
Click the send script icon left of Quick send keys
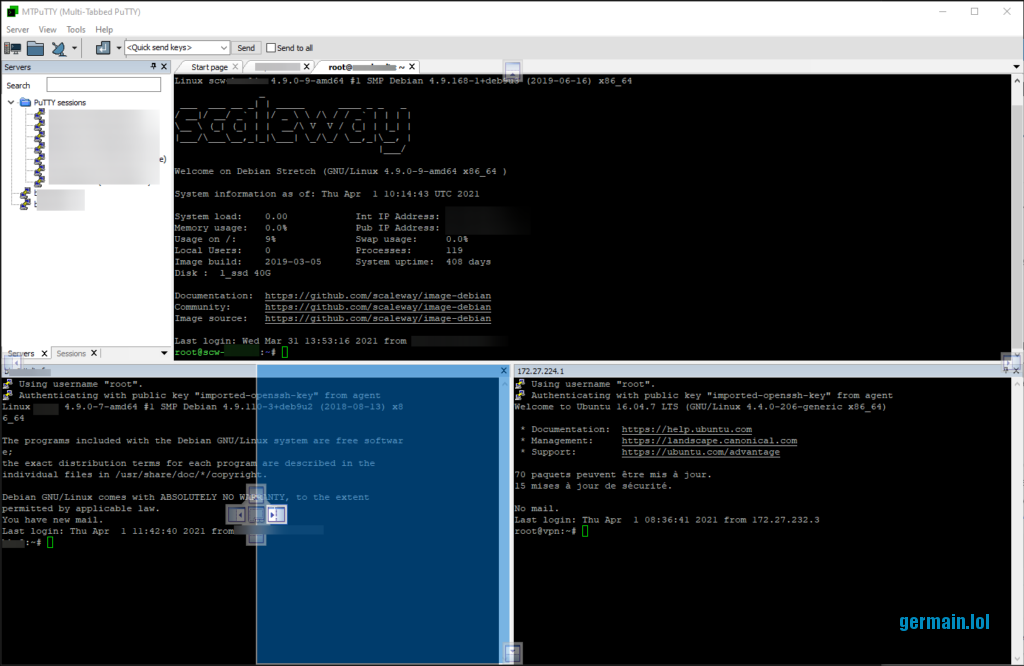click(103, 48)
